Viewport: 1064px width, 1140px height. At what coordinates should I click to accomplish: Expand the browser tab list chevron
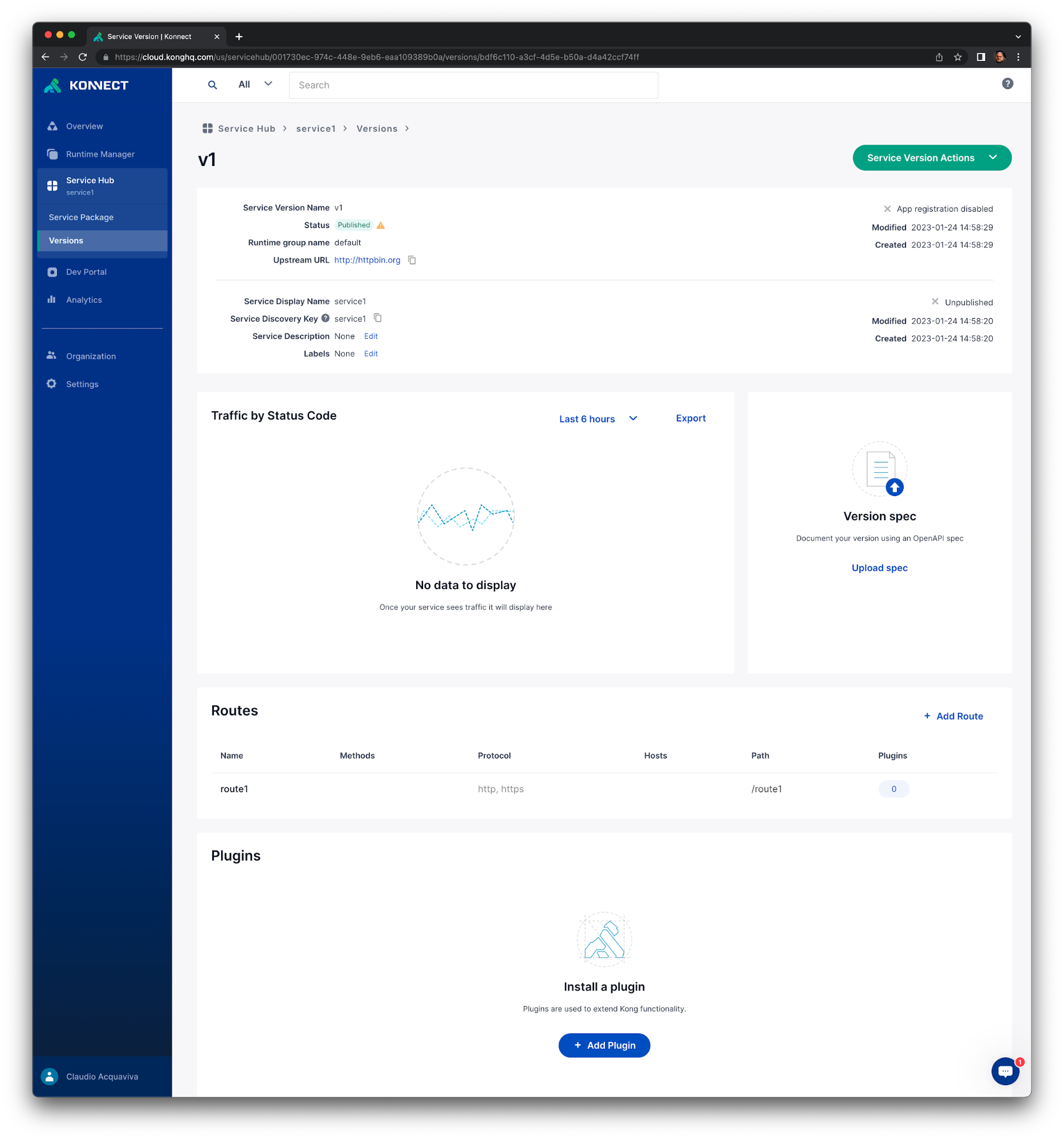point(1018,36)
